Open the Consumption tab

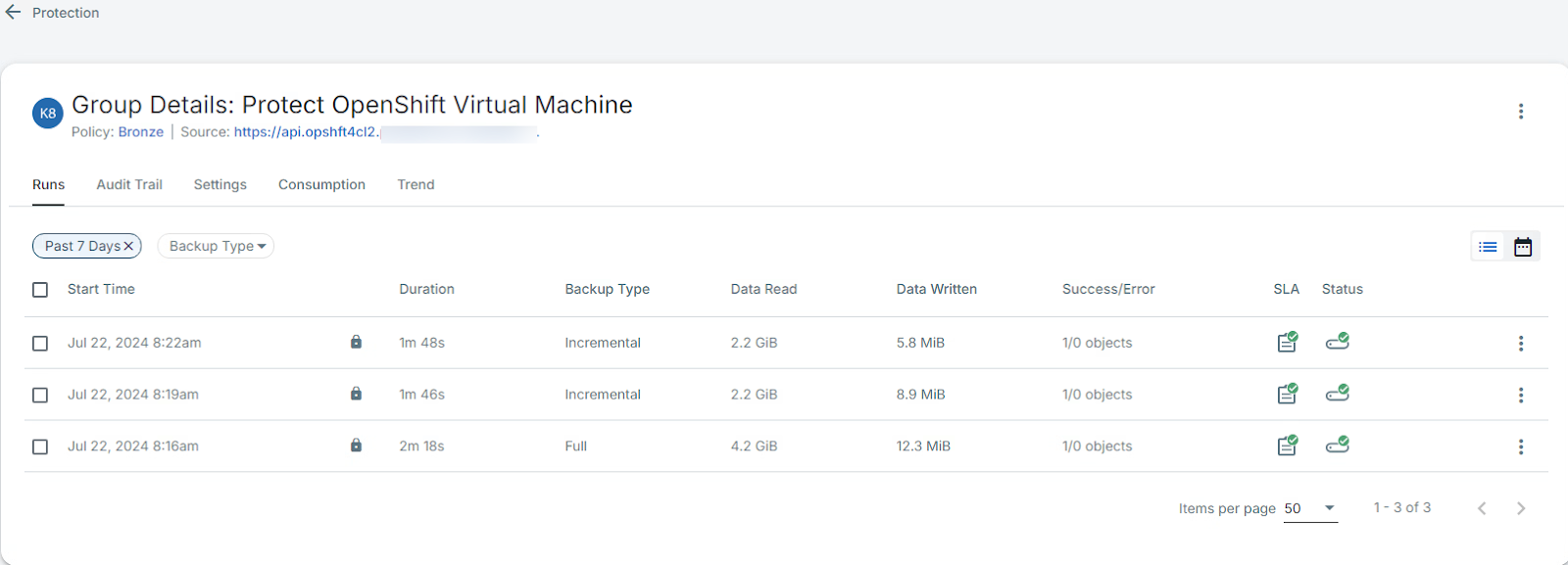click(321, 185)
